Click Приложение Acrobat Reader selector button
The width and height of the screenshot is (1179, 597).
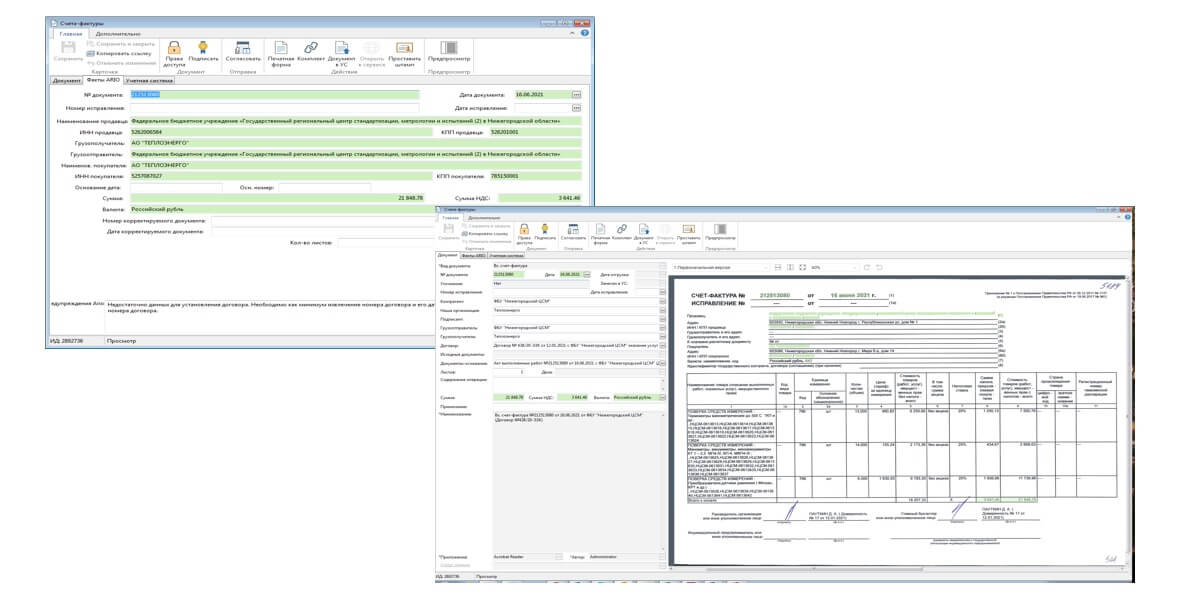559,557
